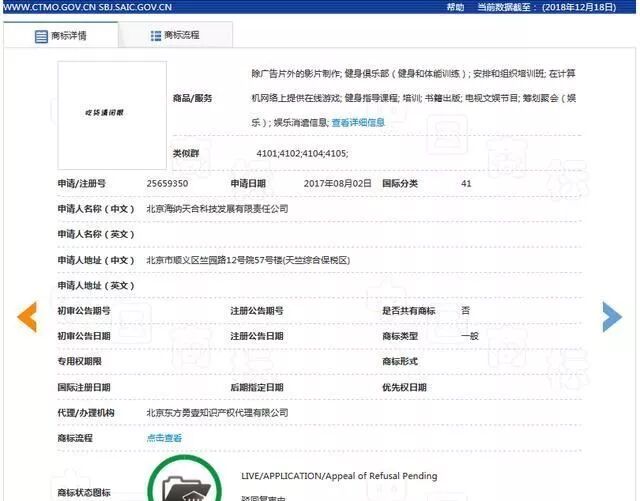
Task: Click the WWW.CTMO.GOV.CN SBJ.SAIC.GOV.CN header text
Action: pyautogui.click(x=87, y=7)
